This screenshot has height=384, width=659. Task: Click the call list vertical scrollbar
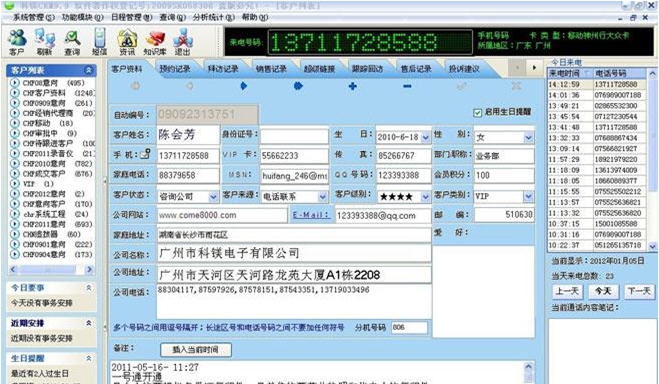pyautogui.click(x=652, y=160)
